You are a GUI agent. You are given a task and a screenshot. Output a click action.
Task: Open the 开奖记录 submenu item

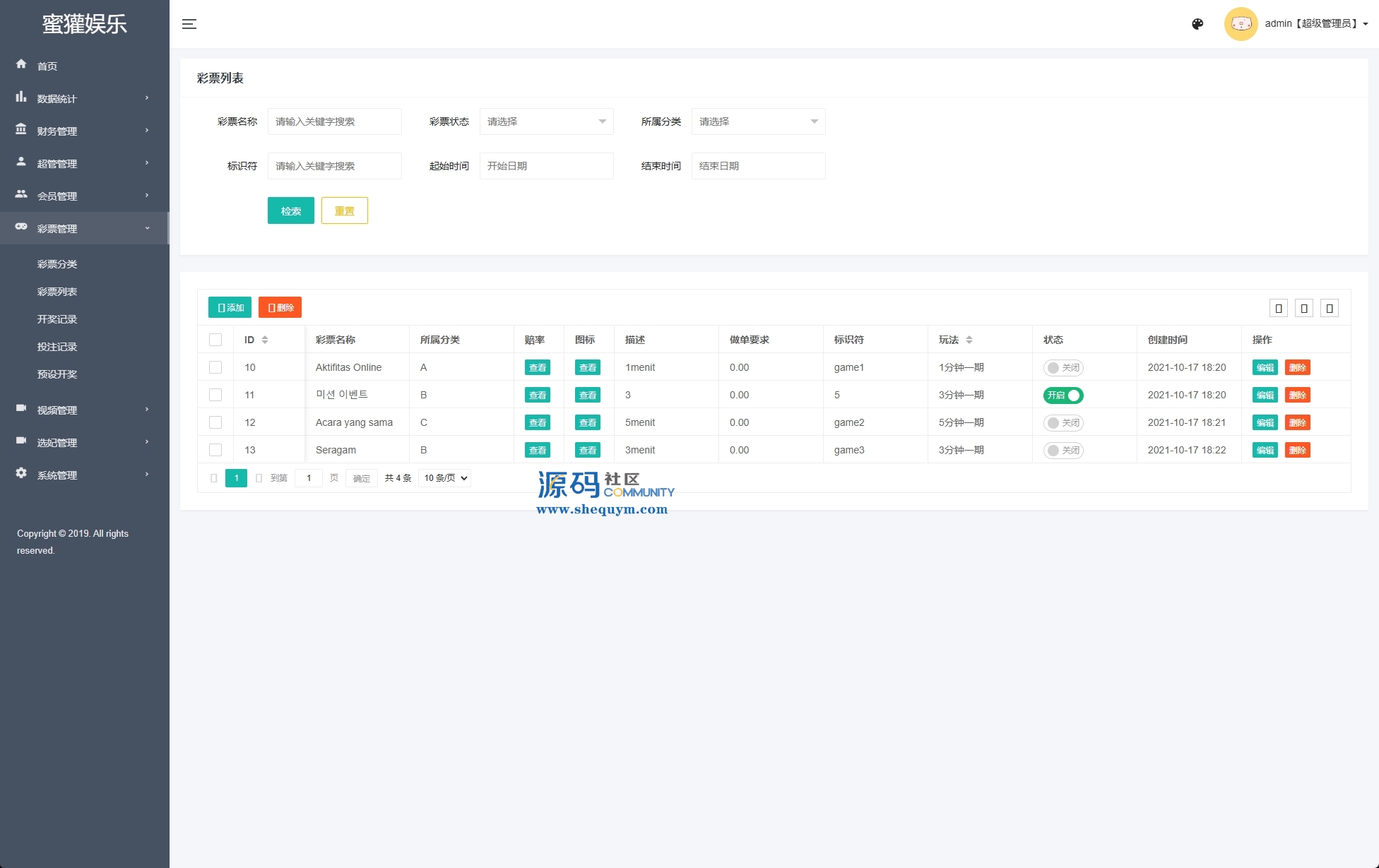[57, 319]
